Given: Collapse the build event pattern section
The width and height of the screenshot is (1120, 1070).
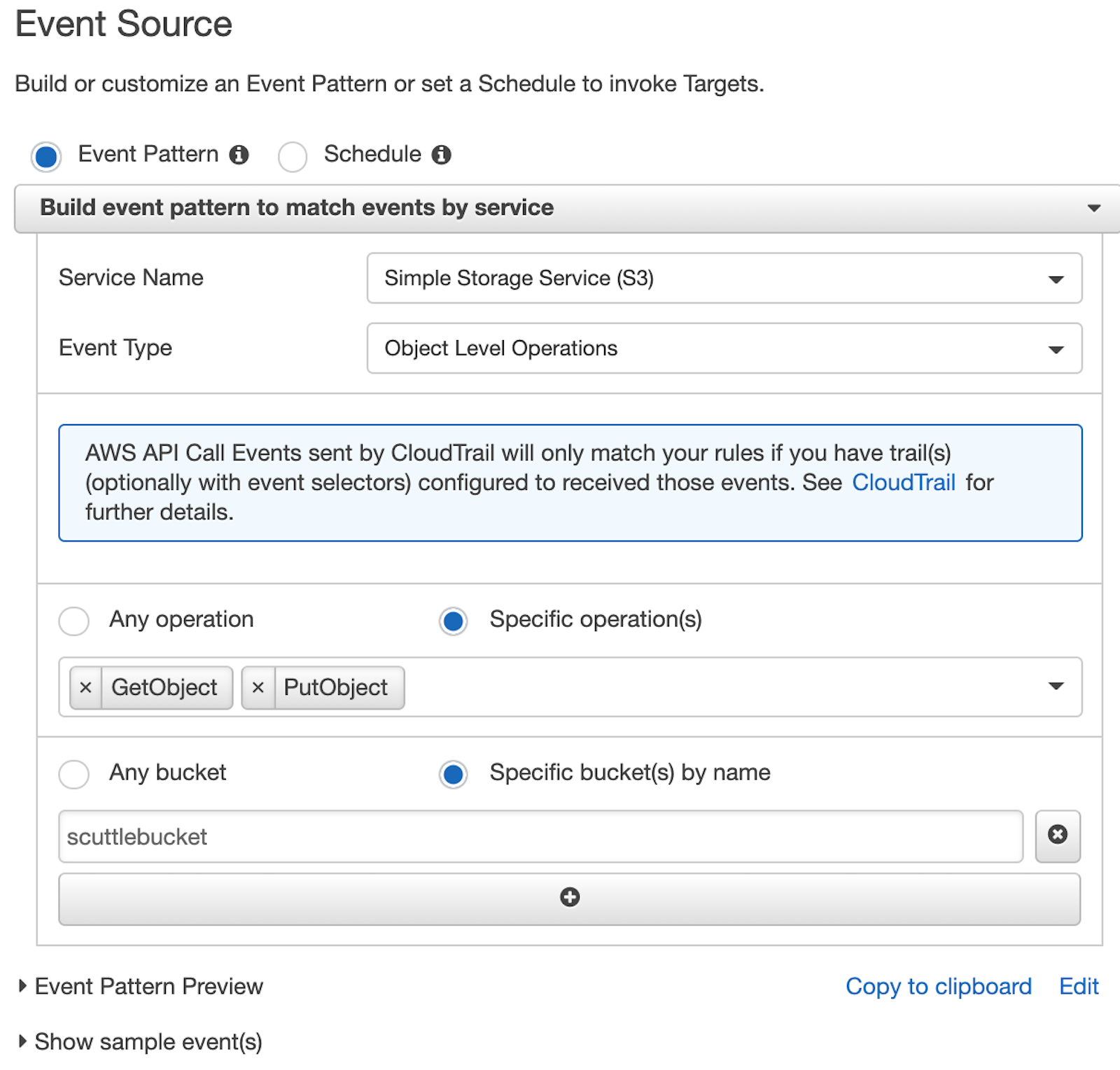Looking at the screenshot, I should coord(1095,208).
